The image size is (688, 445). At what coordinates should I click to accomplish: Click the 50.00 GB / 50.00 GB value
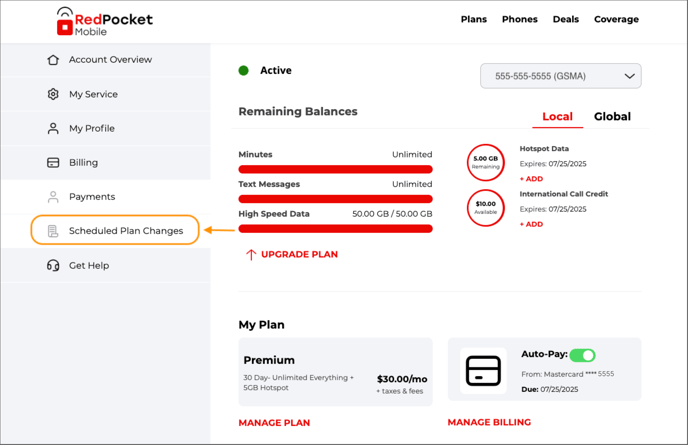392,214
